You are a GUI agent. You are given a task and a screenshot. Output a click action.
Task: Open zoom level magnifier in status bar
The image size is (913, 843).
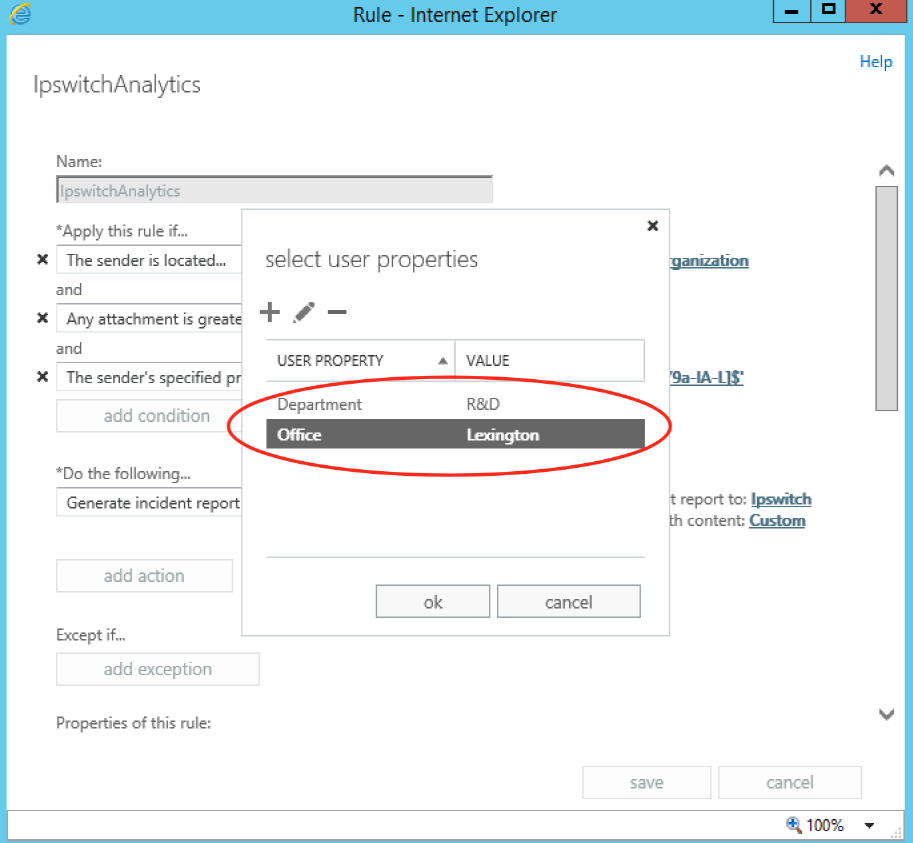tap(793, 824)
